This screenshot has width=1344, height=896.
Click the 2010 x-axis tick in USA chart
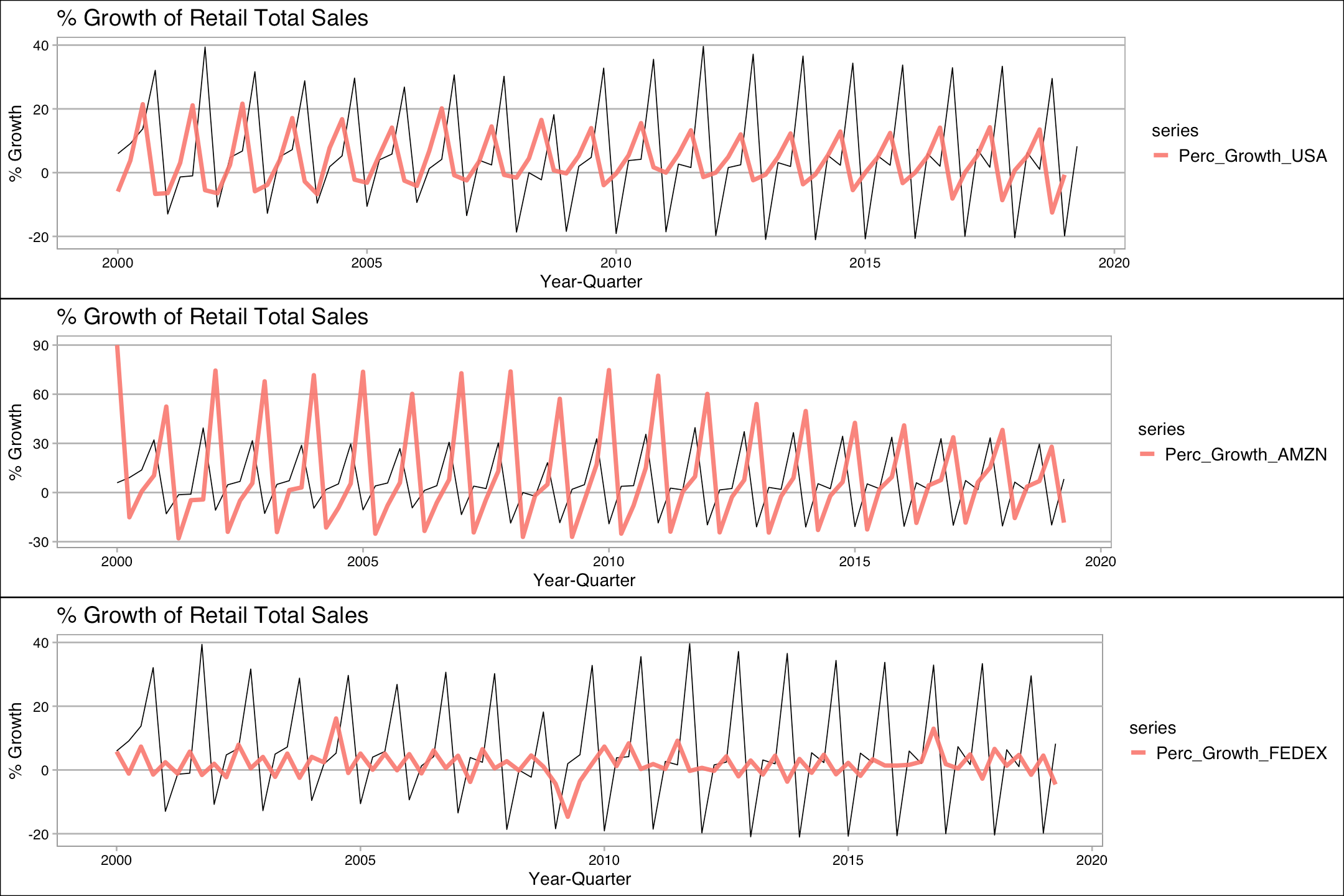coord(615,263)
